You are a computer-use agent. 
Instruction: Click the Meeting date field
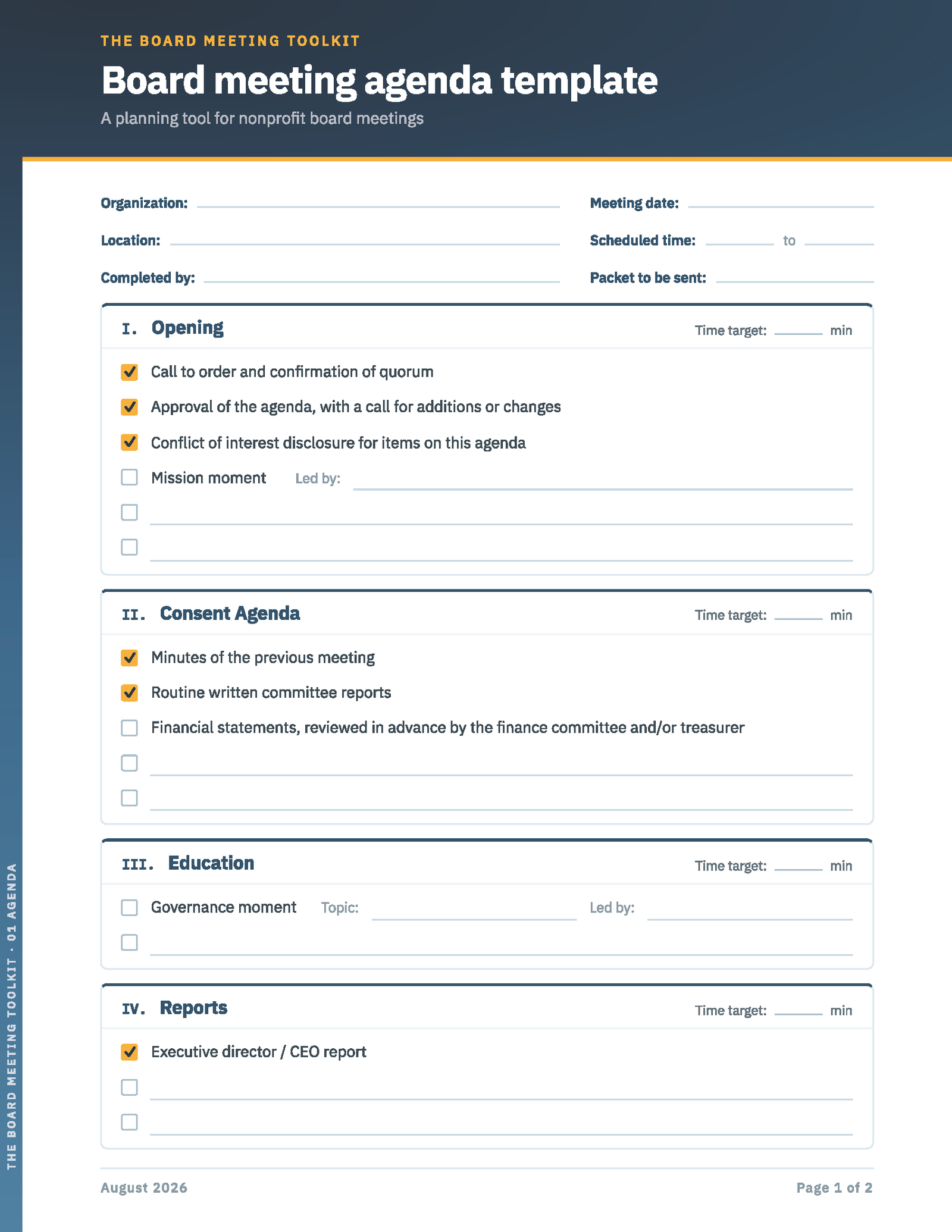coord(781,203)
